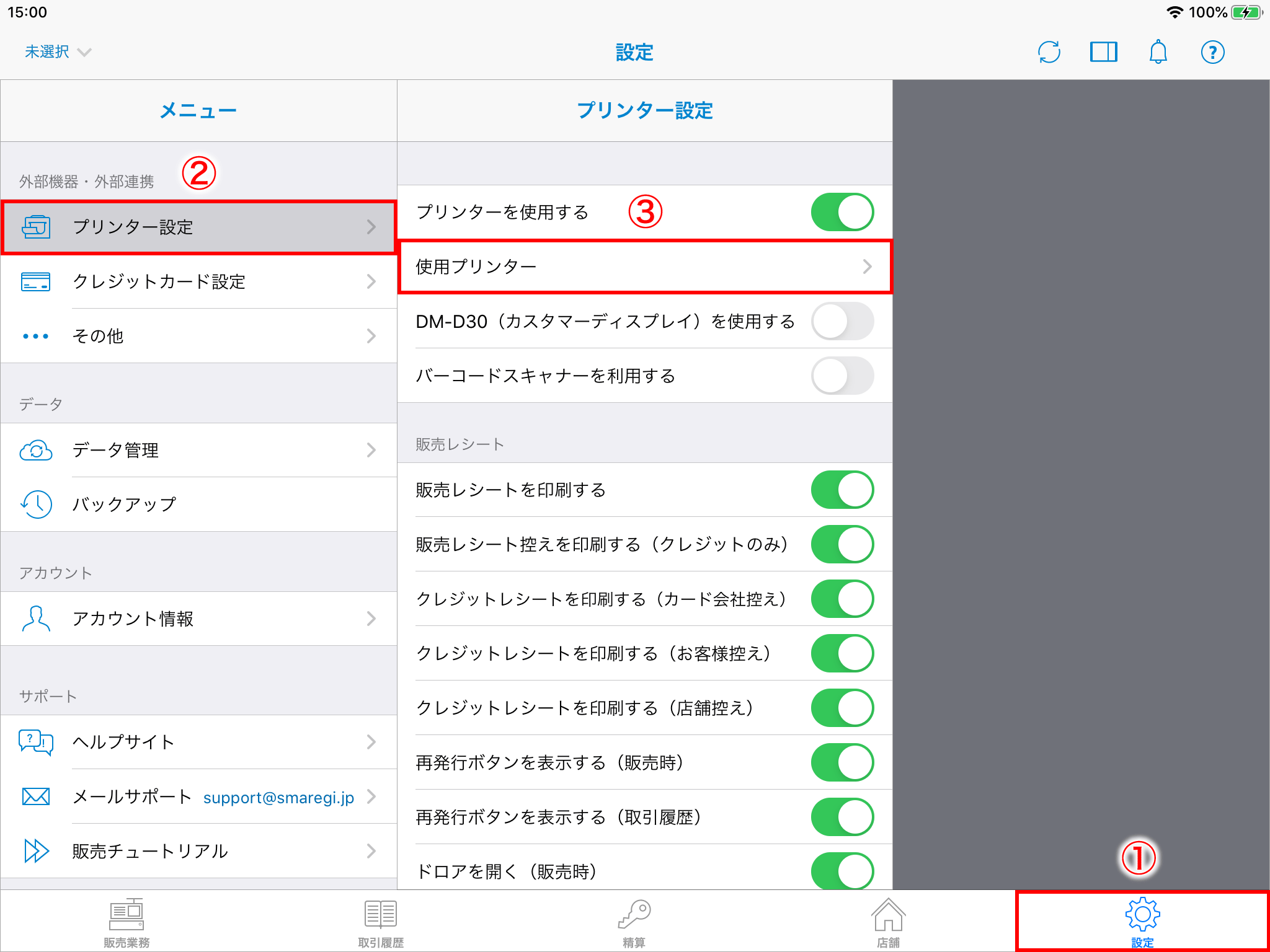The image size is (1270, 952).
Task: Click the book 取引履歴 icon
Action: pos(381,914)
